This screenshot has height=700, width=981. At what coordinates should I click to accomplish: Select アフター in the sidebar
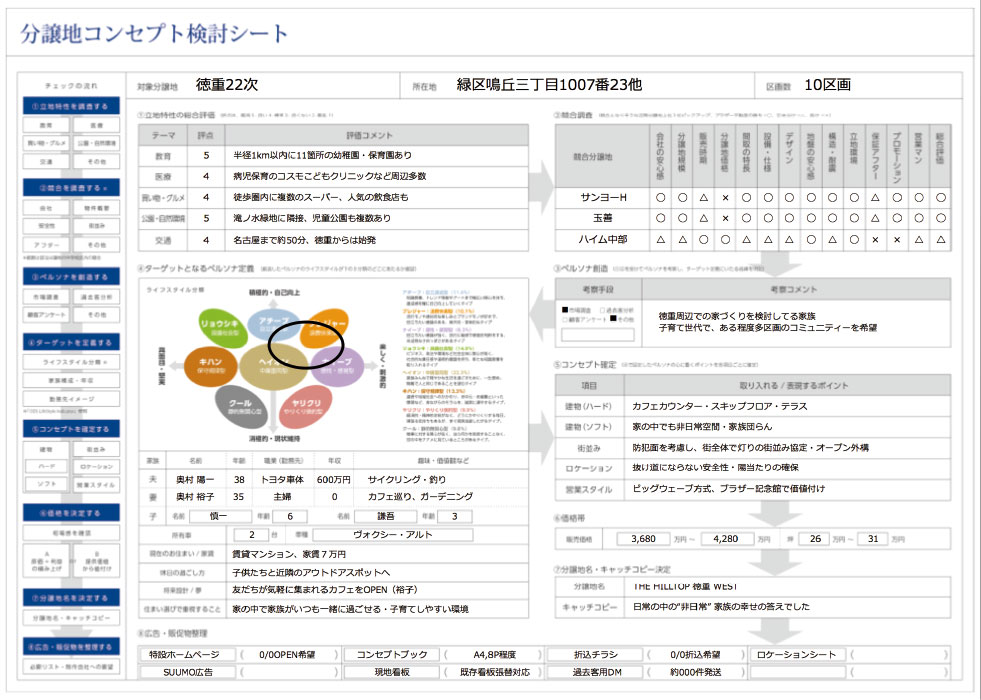click(x=46, y=245)
